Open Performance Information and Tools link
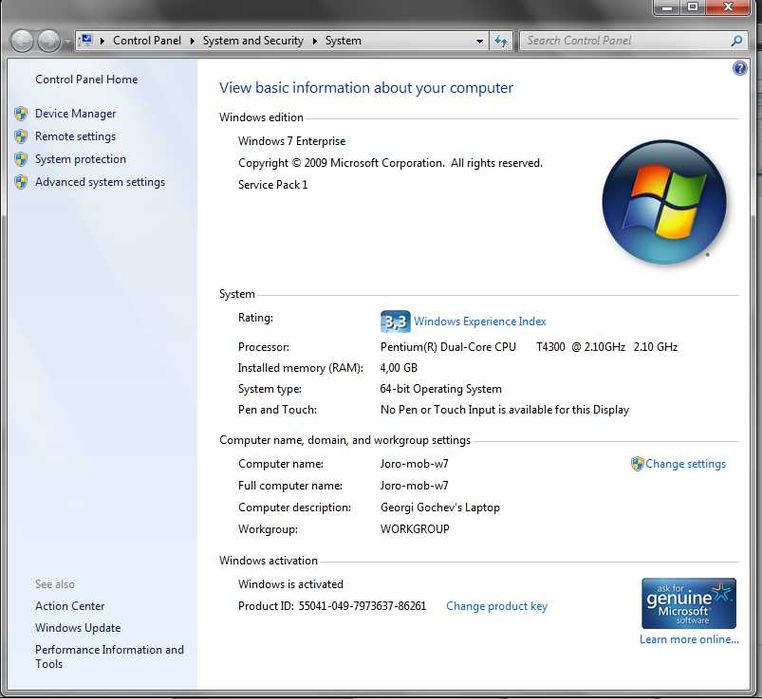762x699 pixels. (x=109, y=657)
